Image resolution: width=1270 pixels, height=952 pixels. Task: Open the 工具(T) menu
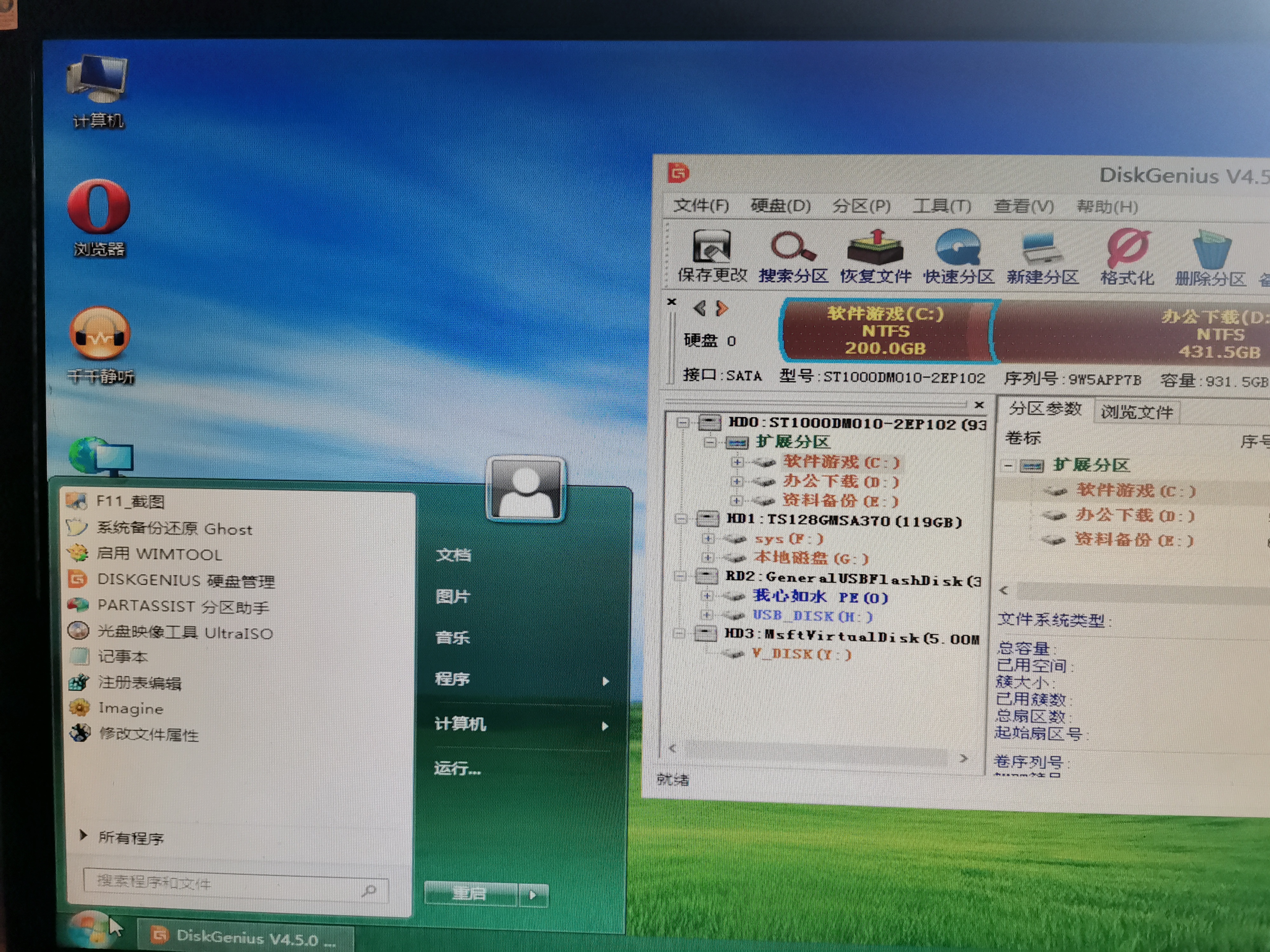[942, 207]
